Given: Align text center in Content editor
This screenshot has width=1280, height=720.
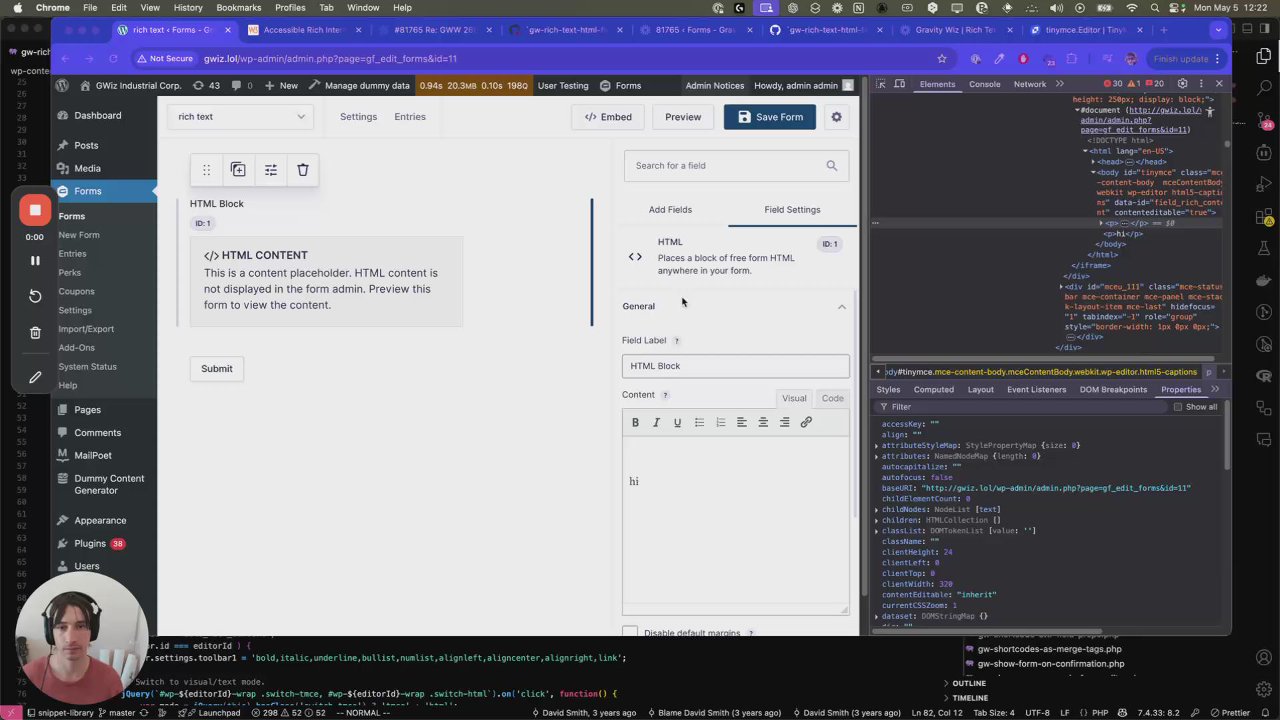Looking at the screenshot, I should pyautogui.click(x=763, y=423).
